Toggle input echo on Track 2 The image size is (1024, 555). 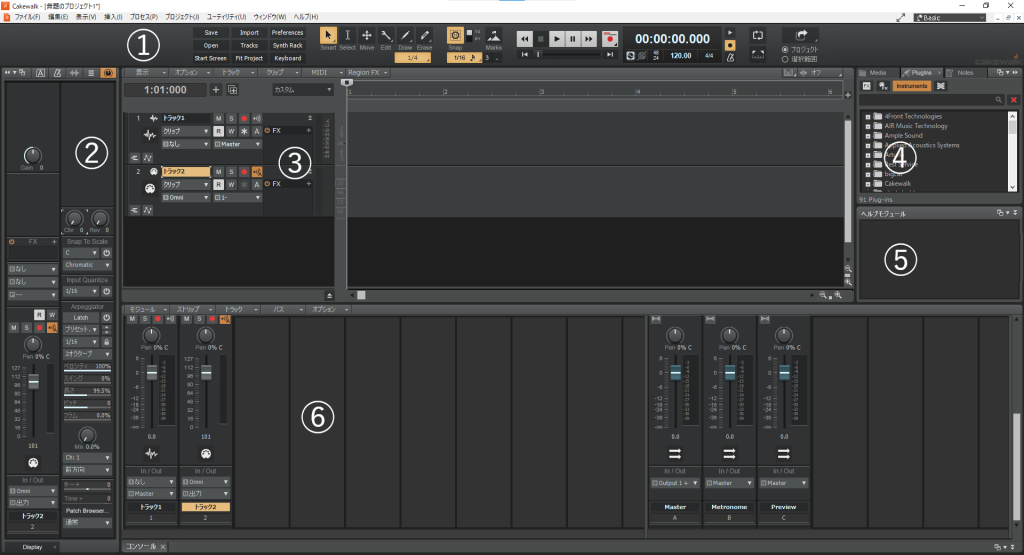pyautogui.click(x=257, y=172)
